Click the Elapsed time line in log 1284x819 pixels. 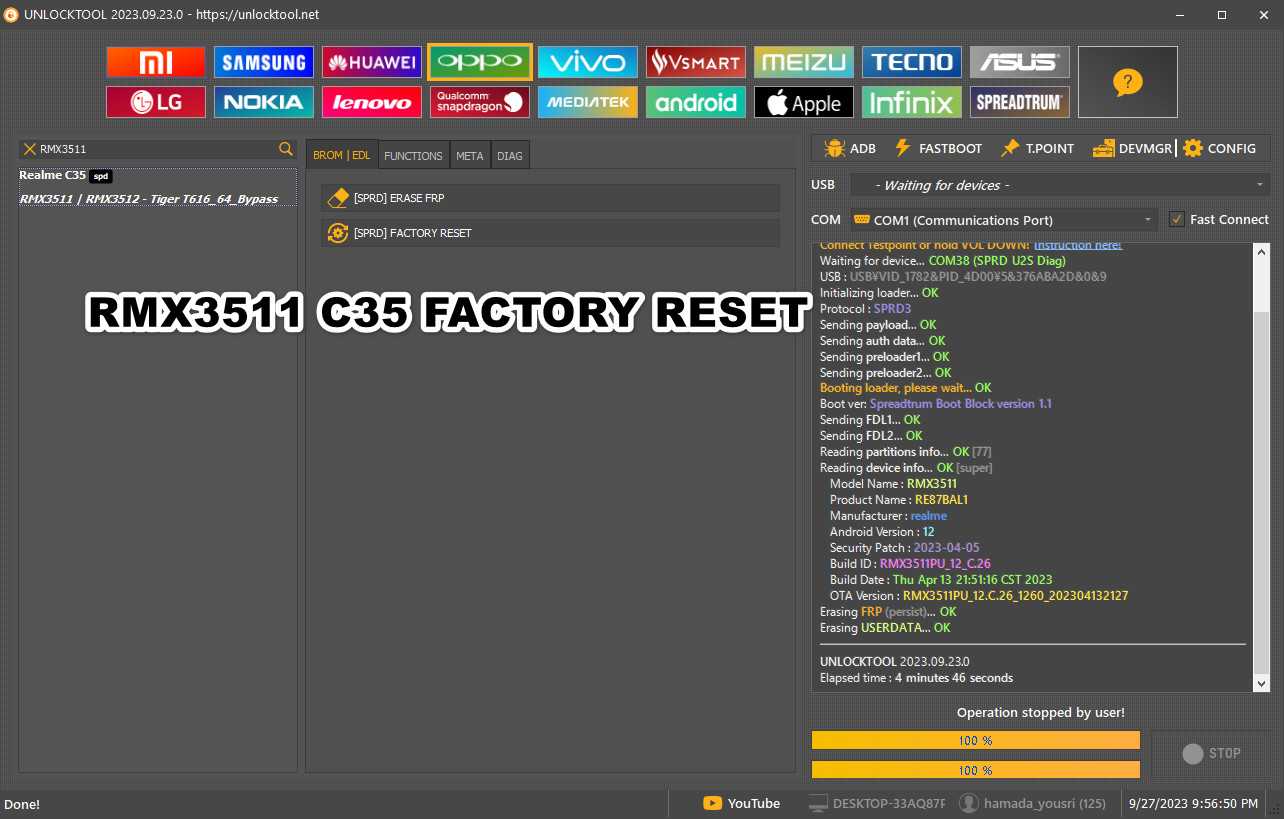coord(916,678)
